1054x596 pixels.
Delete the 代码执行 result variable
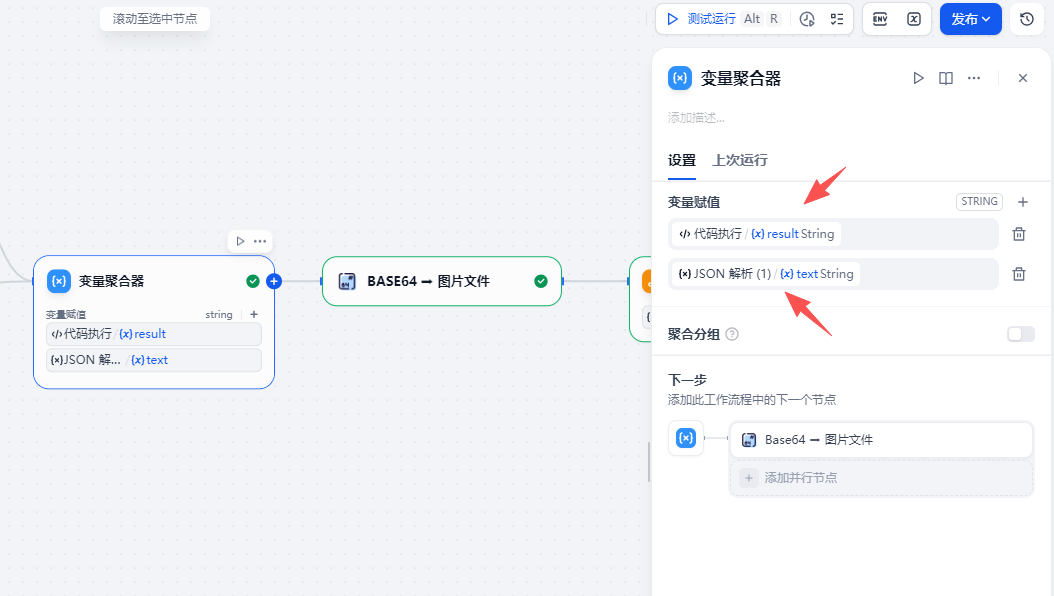(x=1019, y=235)
